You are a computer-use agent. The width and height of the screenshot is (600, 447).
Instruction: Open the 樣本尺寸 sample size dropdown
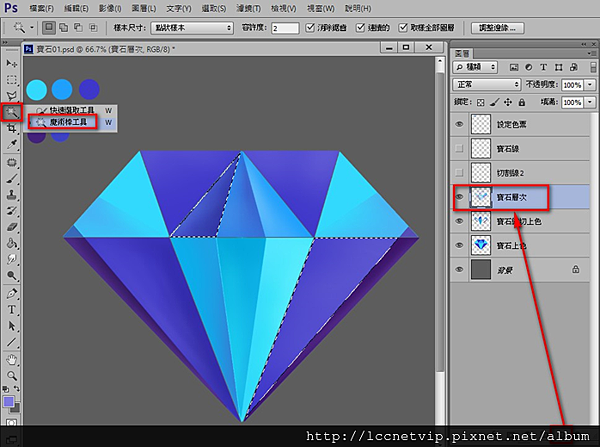(x=192, y=27)
